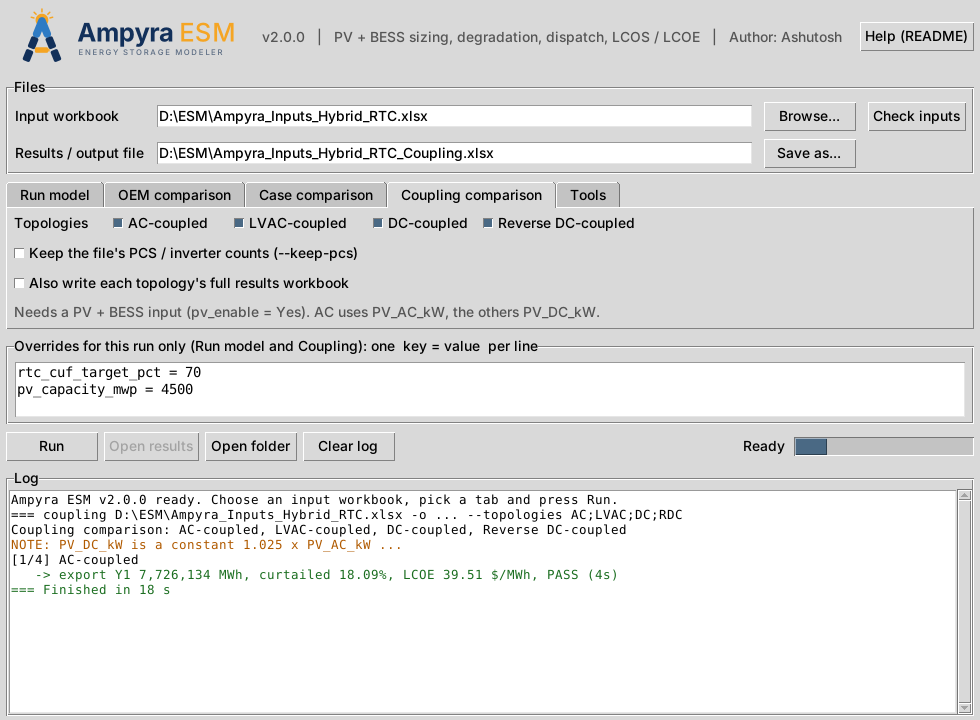Click the Coupling comparison: AC-coupled log line
Viewport: 980px width, 720px height.
319,530
